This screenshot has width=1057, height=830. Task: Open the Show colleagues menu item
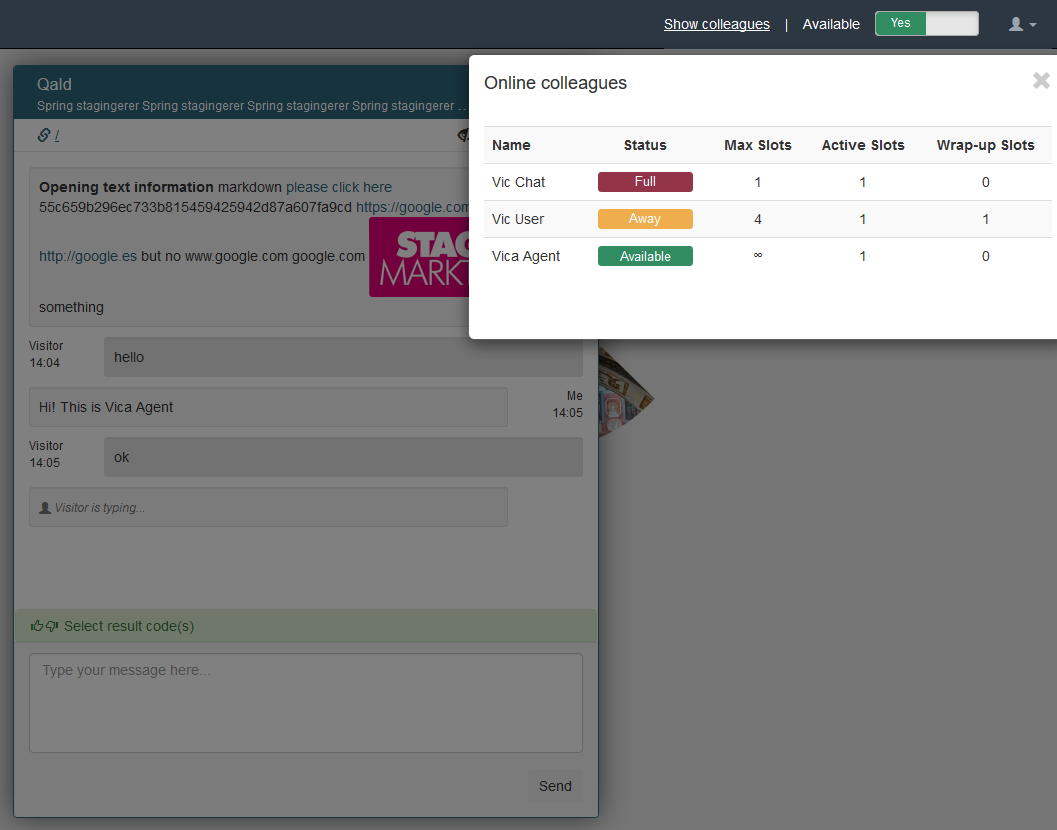point(717,24)
